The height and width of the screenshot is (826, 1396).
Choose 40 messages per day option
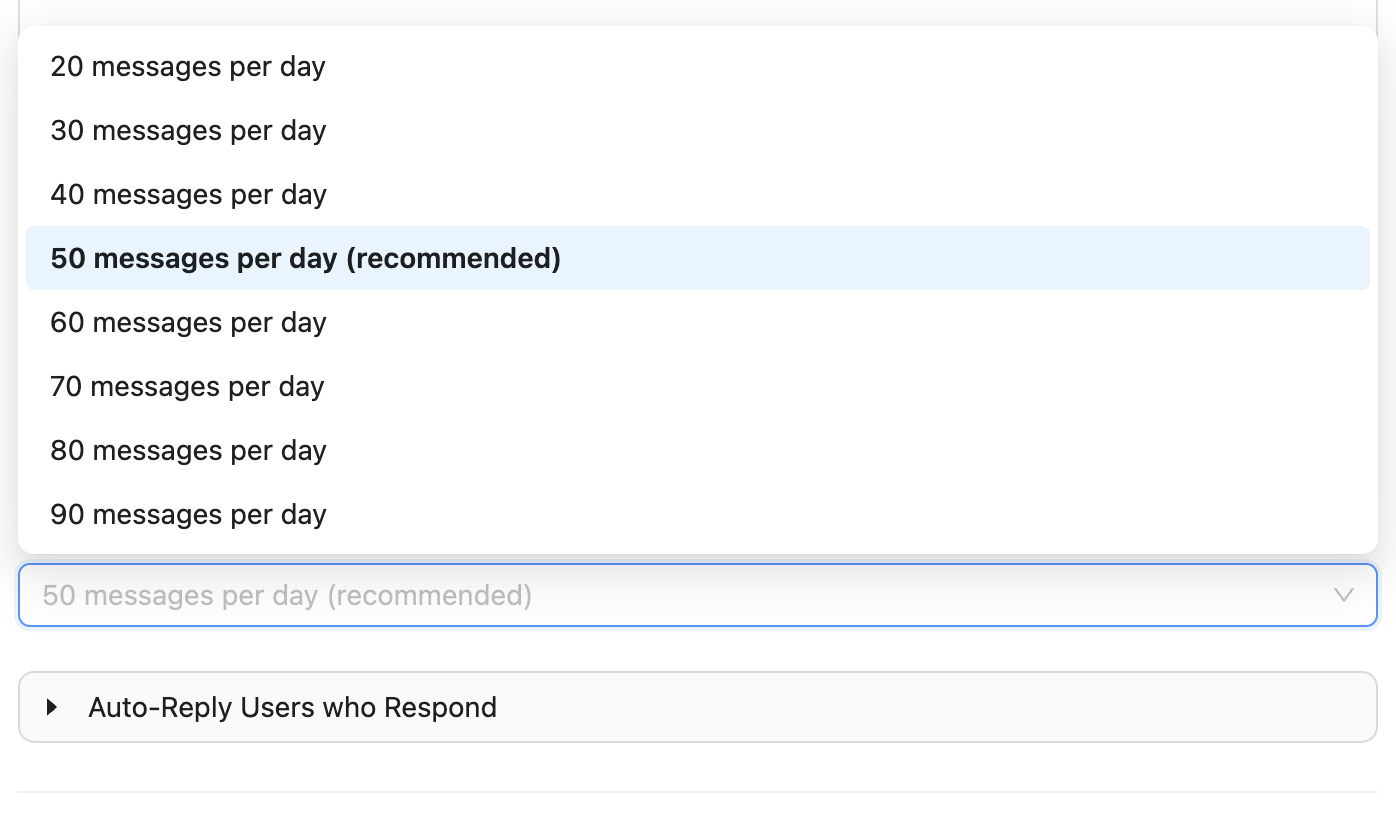click(187, 194)
